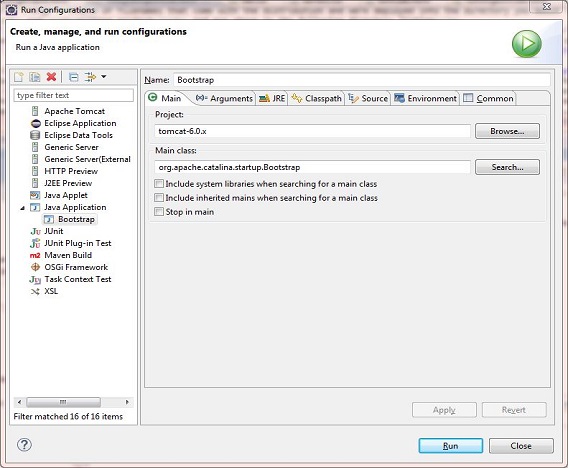
Task: Click the Apply button
Action: pos(444,410)
